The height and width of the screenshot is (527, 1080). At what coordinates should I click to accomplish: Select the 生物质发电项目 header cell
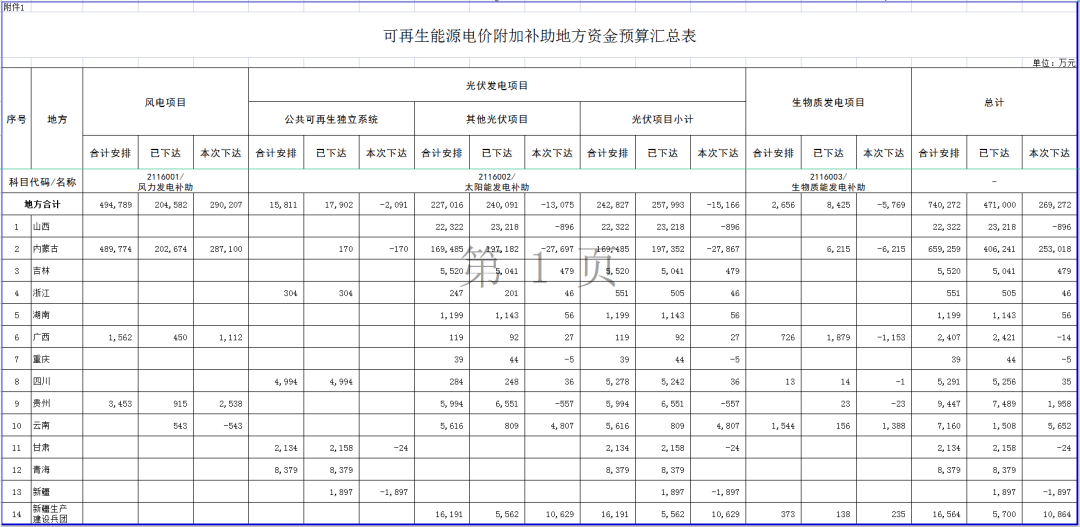pos(829,102)
